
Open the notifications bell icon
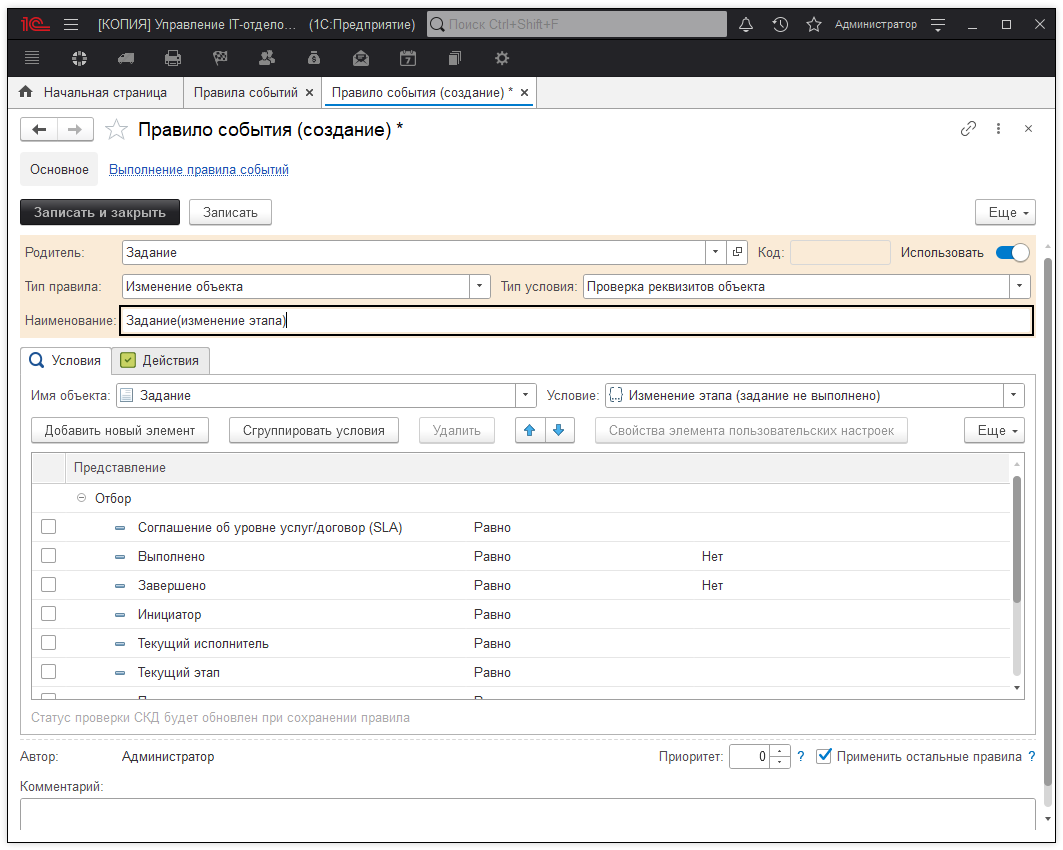click(x=746, y=24)
